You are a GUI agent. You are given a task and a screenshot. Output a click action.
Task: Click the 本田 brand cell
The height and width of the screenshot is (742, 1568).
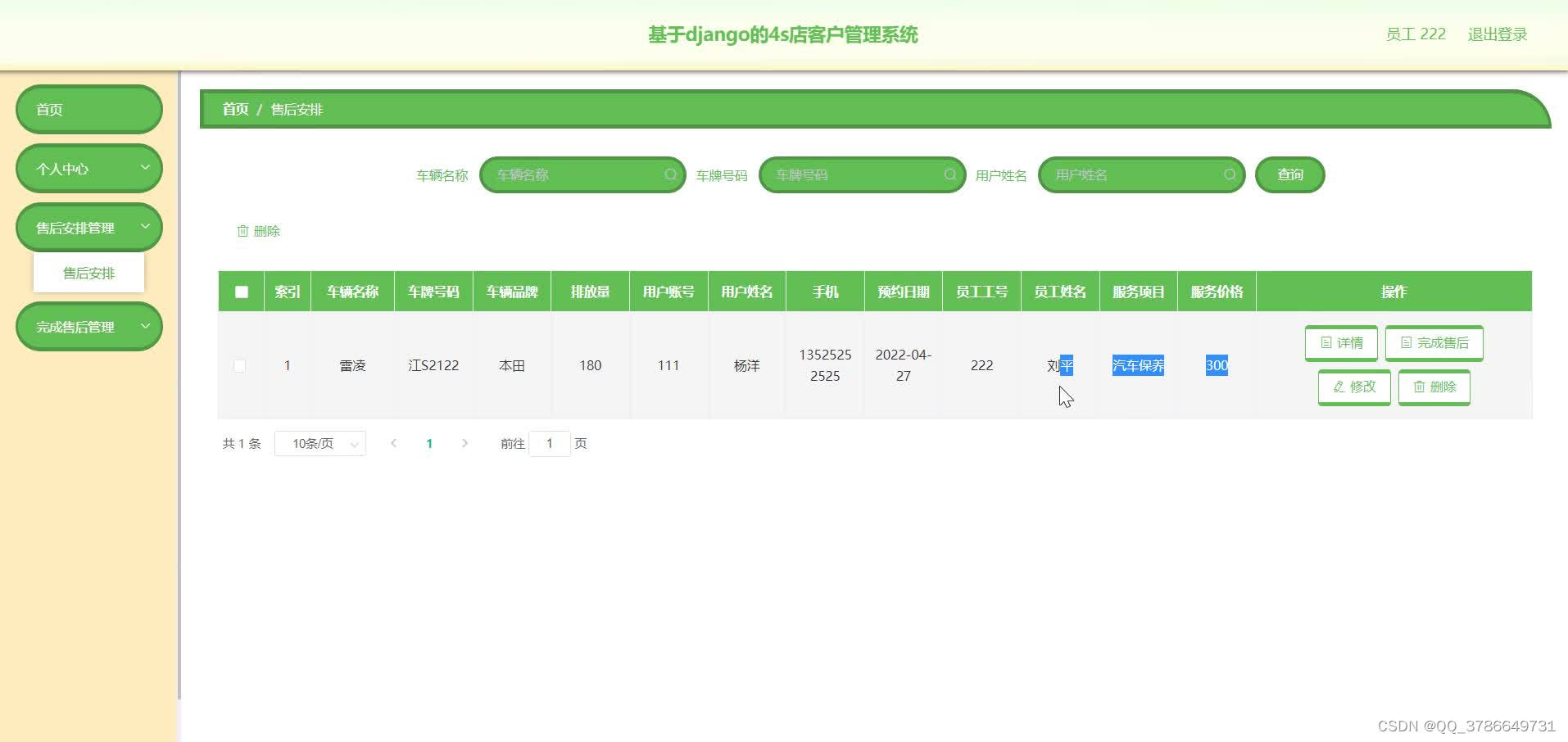click(512, 365)
